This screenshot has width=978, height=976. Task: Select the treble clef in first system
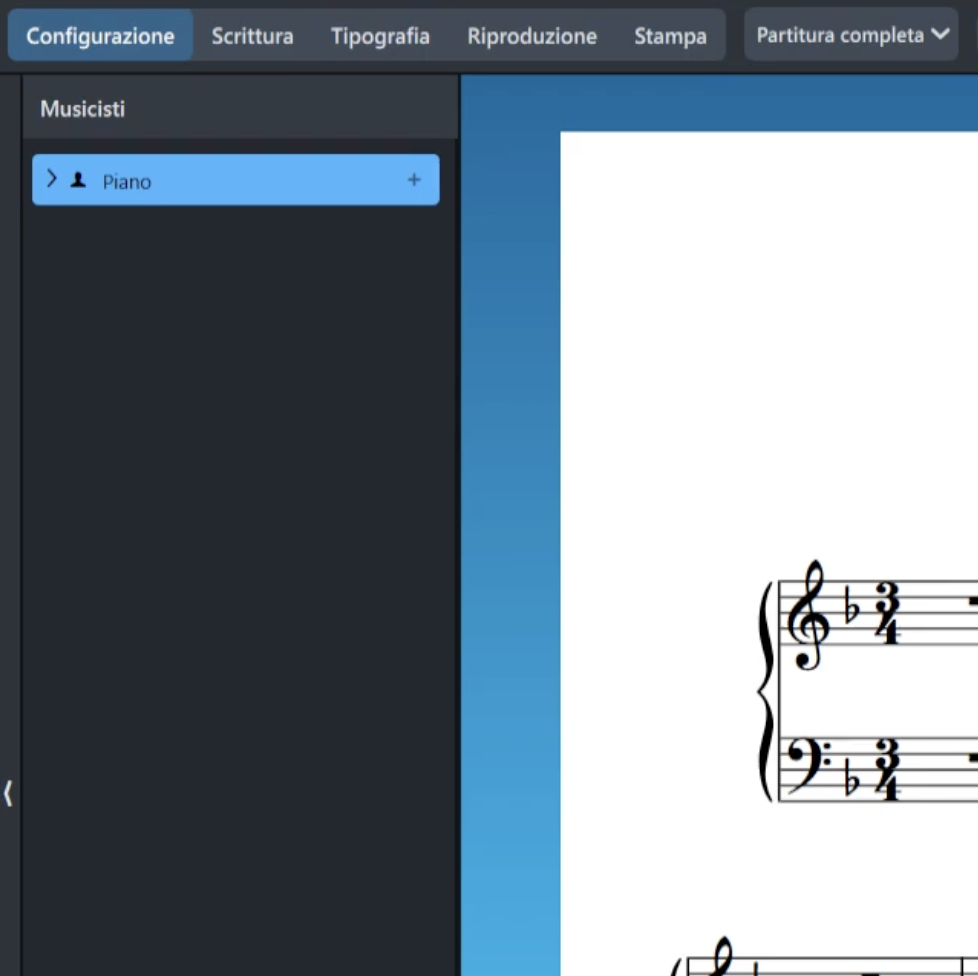(x=807, y=615)
